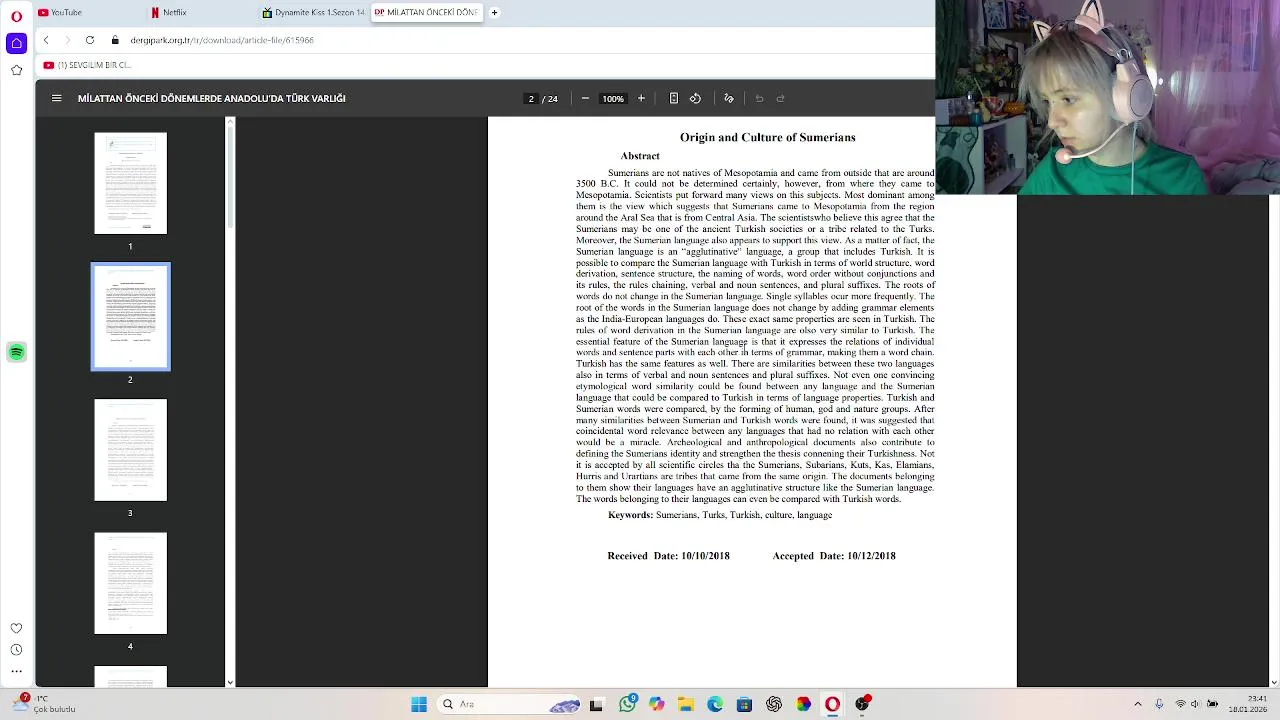Click Accepted Date: 10/12/2018 text
The width and height of the screenshot is (1280, 720).
coord(834,555)
